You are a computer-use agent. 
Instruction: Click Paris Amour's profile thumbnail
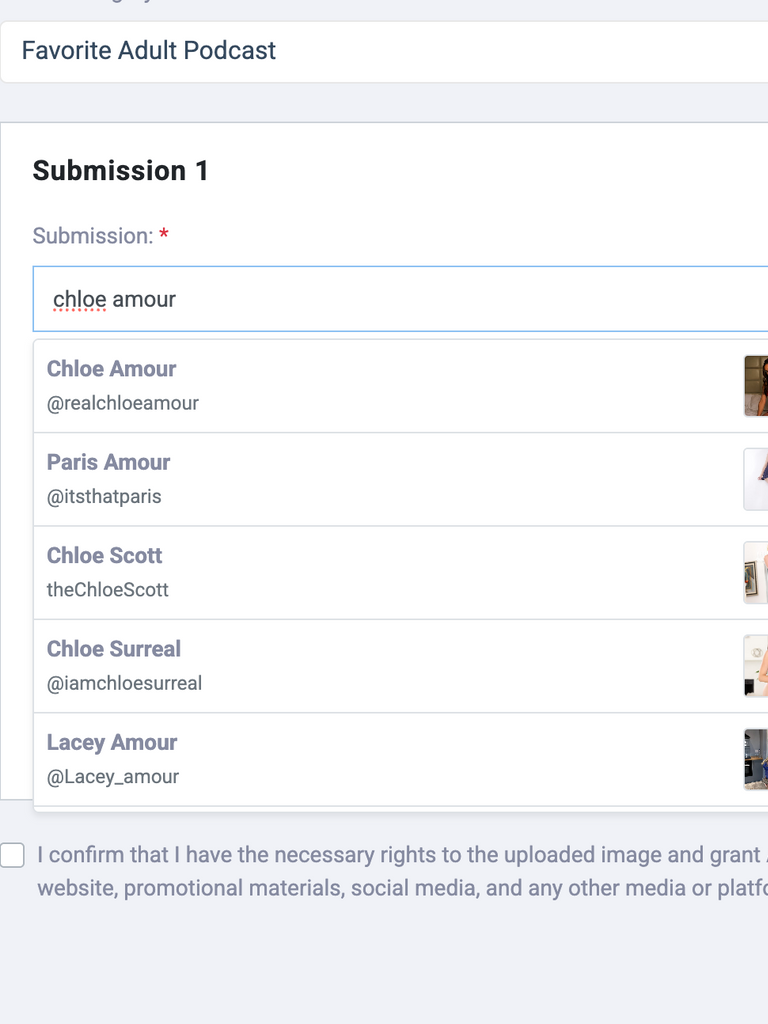[756, 479]
